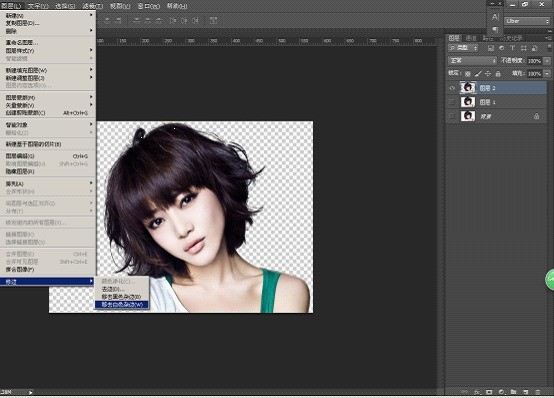Open the Layers panel flyout menu
This screenshot has height=398, width=554.
548,38
